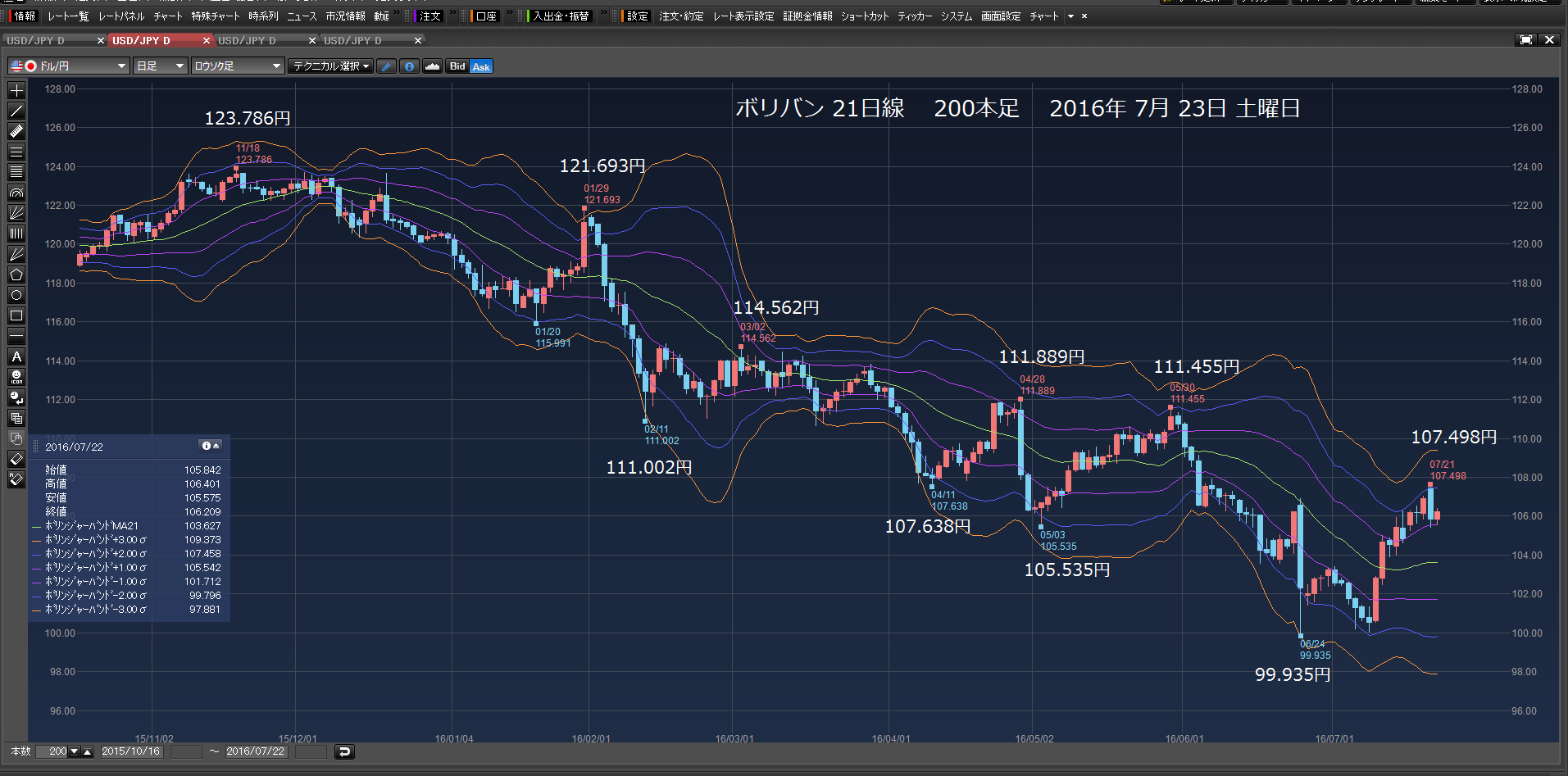Click the copy objects tool icon
The image size is (1568, 776).
(16, 418)
